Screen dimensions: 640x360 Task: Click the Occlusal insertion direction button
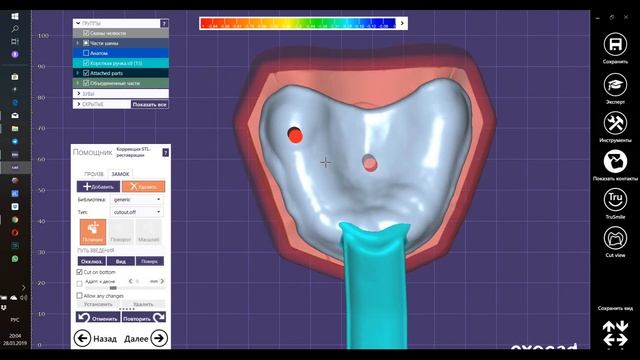point(92,261)
